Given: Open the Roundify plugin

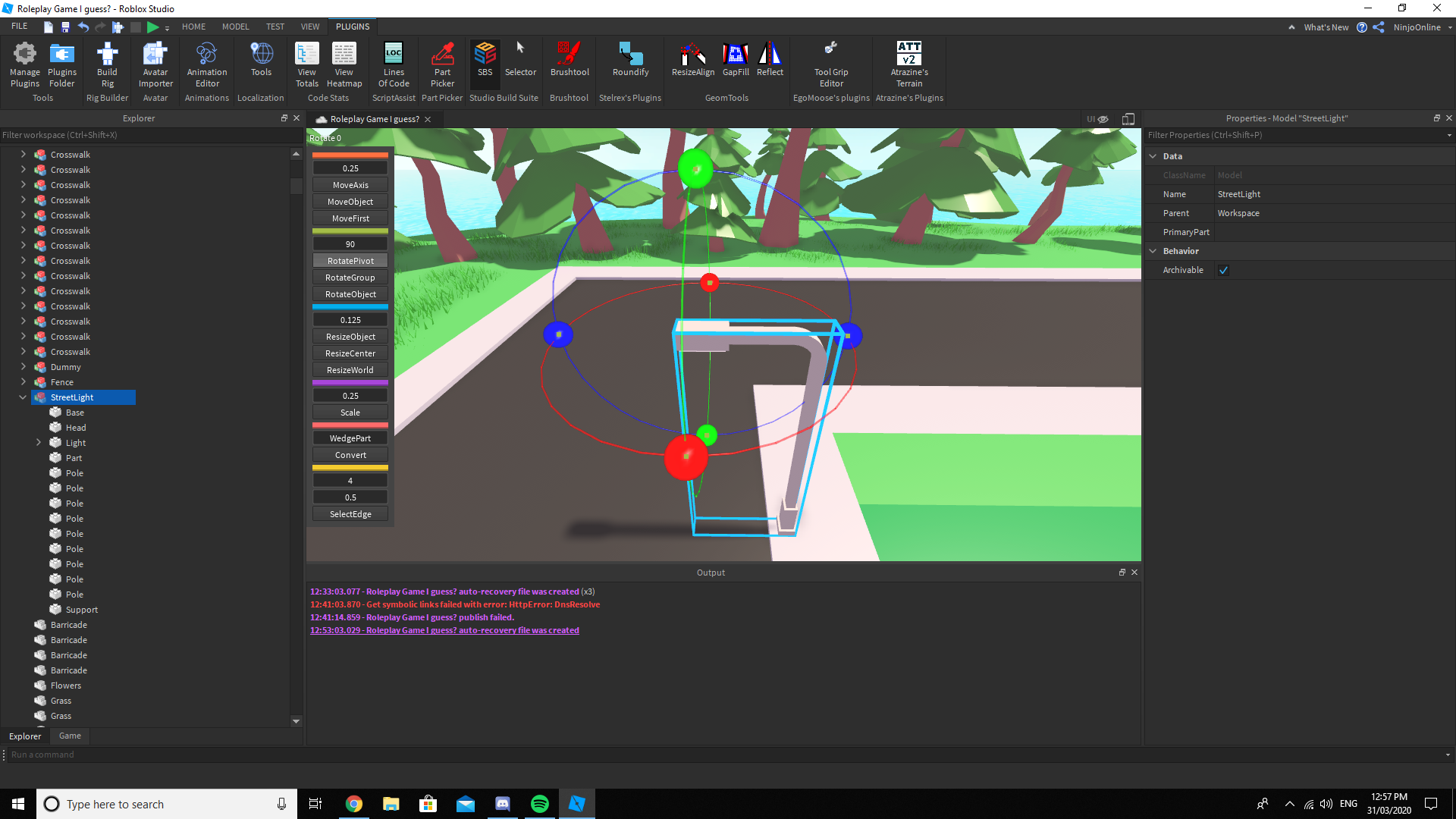Looking at the screenshot, I should 631,59.
